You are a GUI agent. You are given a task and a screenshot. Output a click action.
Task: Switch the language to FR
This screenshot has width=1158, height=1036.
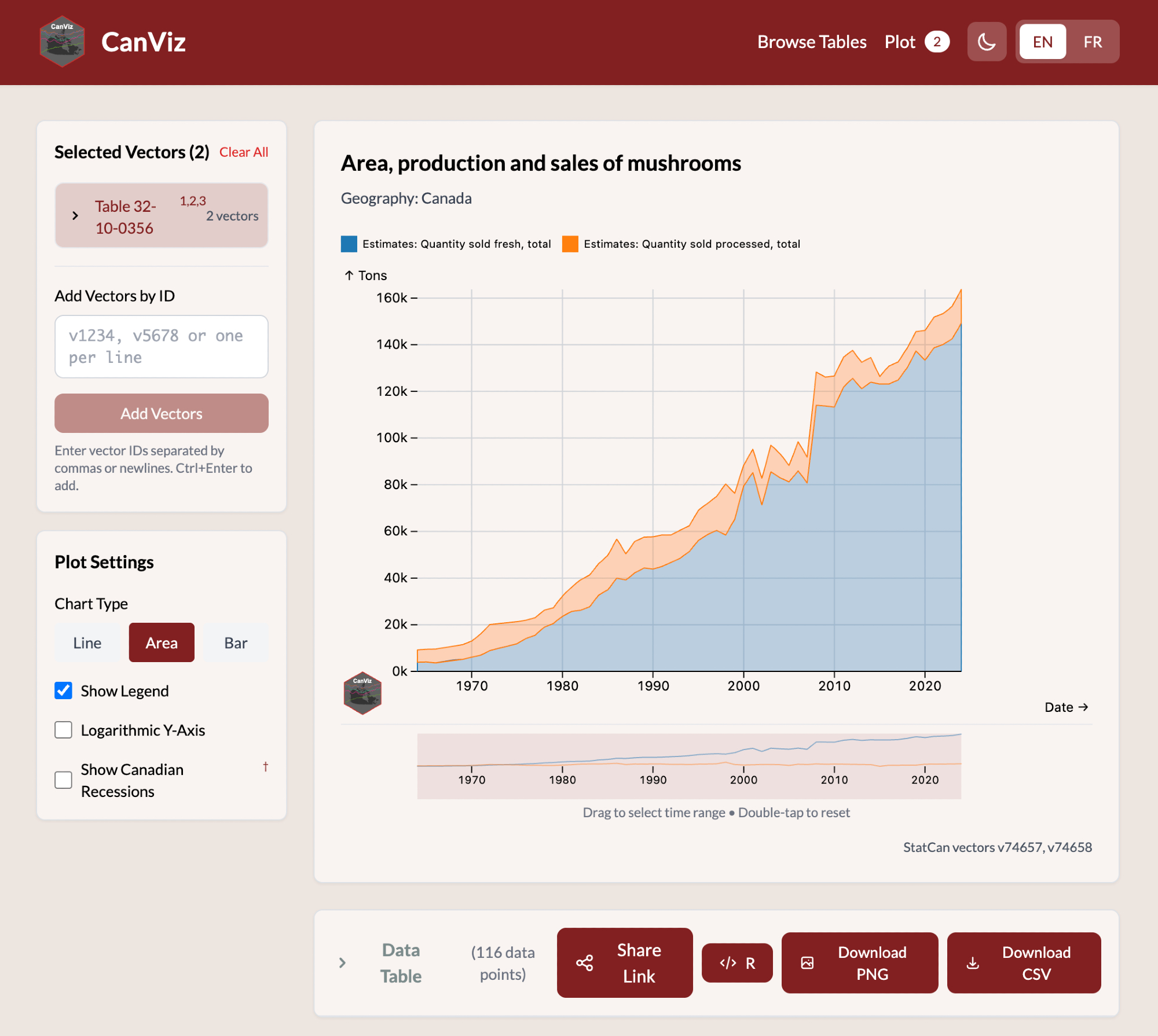pos(1092,42)
